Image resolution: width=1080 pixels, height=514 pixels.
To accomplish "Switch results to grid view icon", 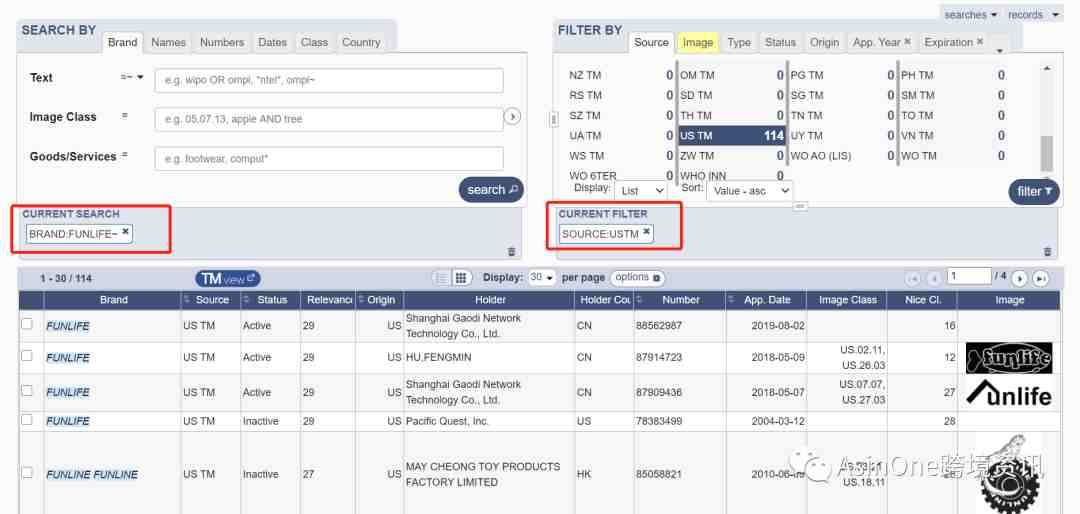I will [x=461, y=278].
